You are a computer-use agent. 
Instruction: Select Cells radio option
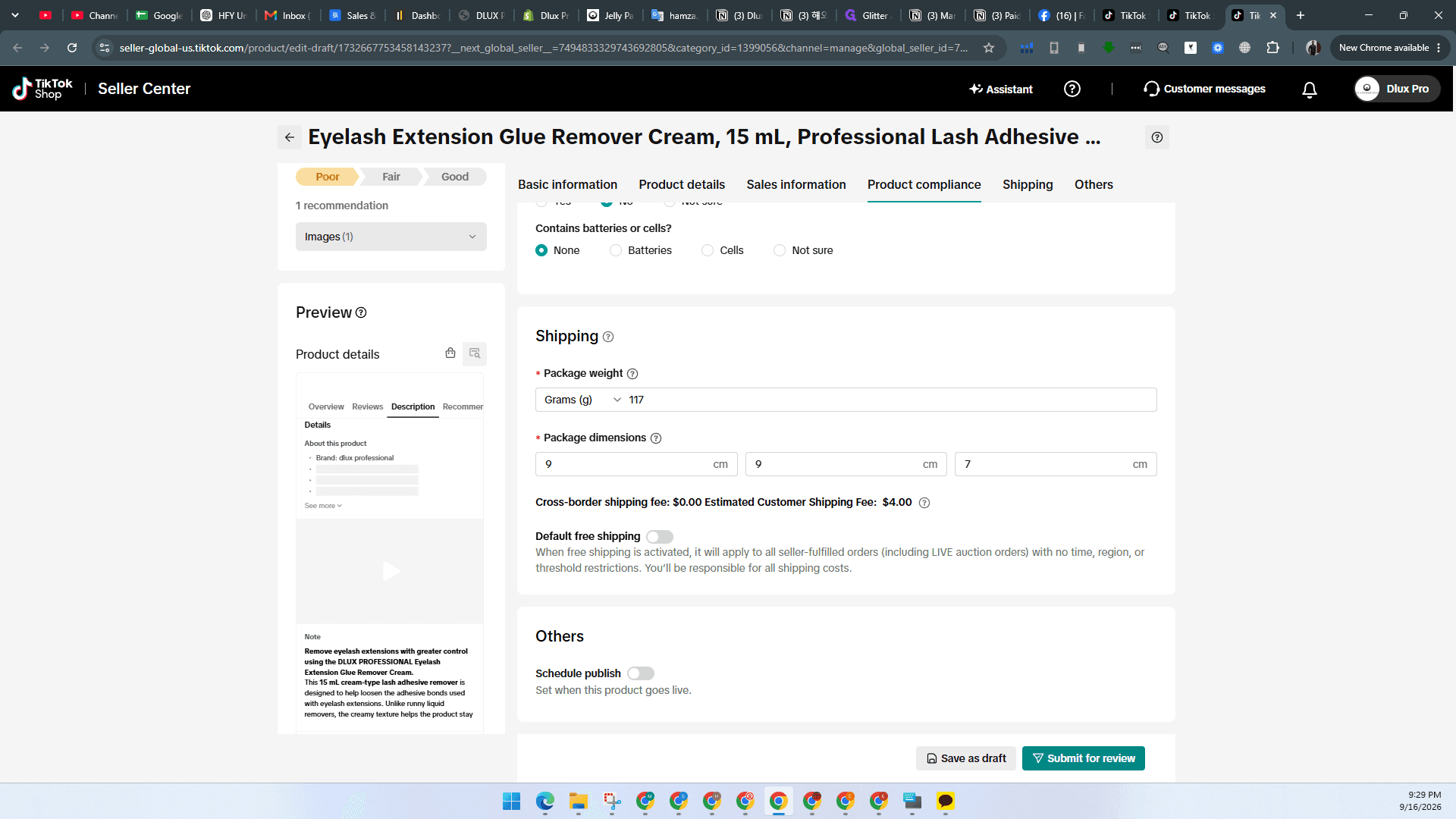[x=708, y=250]
